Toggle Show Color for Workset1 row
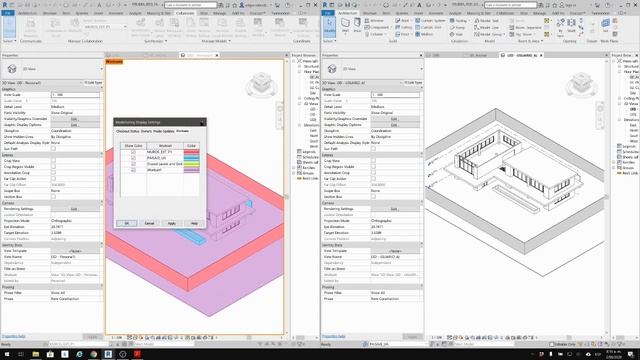 (133, 170)
